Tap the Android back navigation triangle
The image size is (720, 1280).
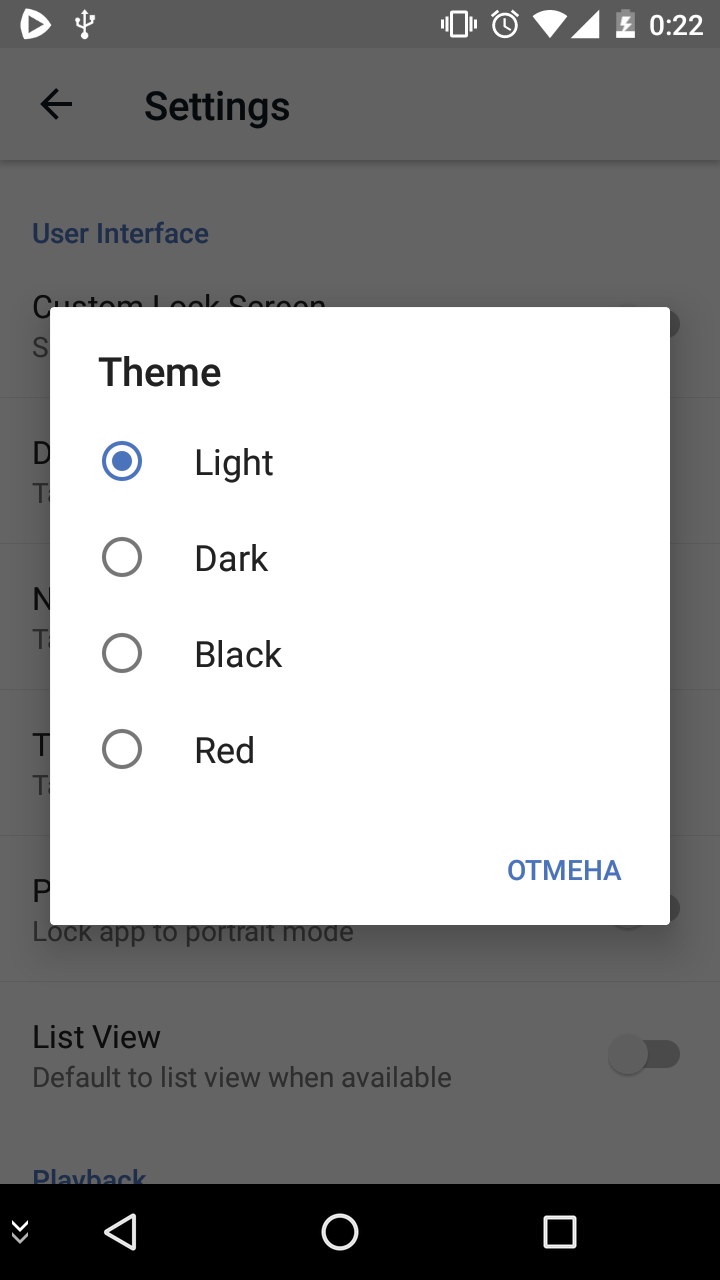point(120,1232)
